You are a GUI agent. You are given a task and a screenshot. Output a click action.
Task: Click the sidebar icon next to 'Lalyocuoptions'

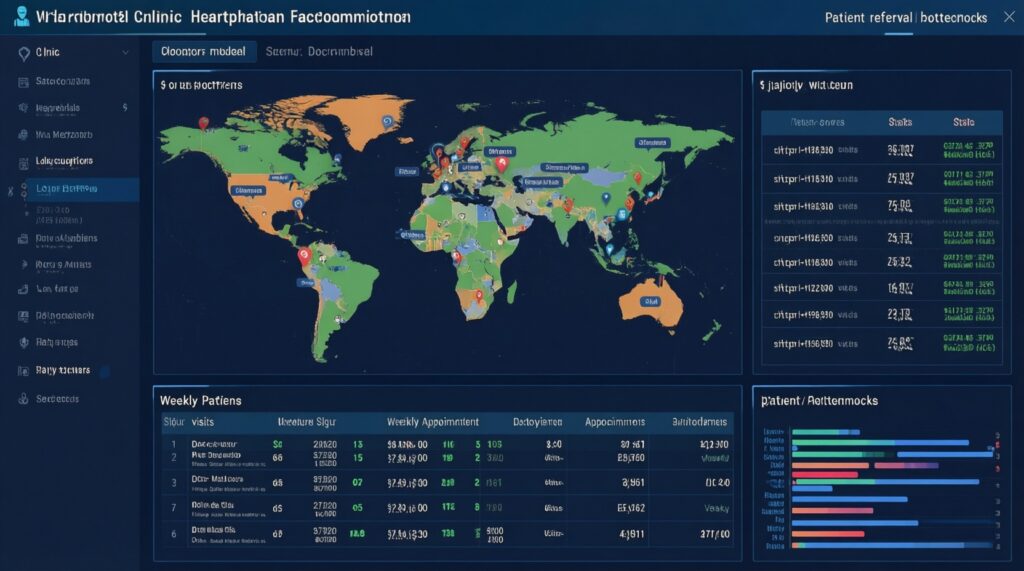pos(24,161)
